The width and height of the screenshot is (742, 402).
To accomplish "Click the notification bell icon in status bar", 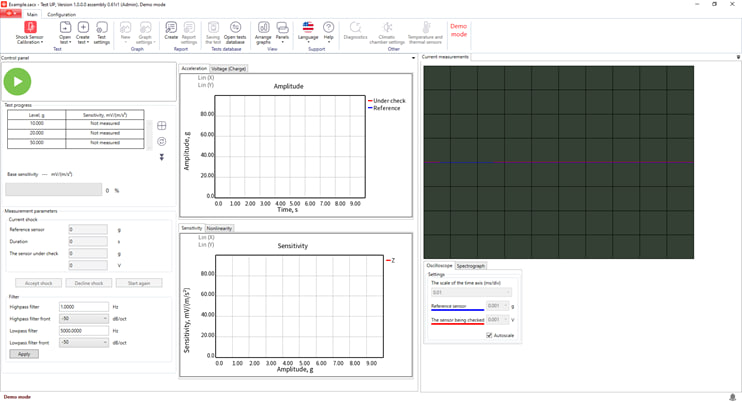I will [733, 397].
